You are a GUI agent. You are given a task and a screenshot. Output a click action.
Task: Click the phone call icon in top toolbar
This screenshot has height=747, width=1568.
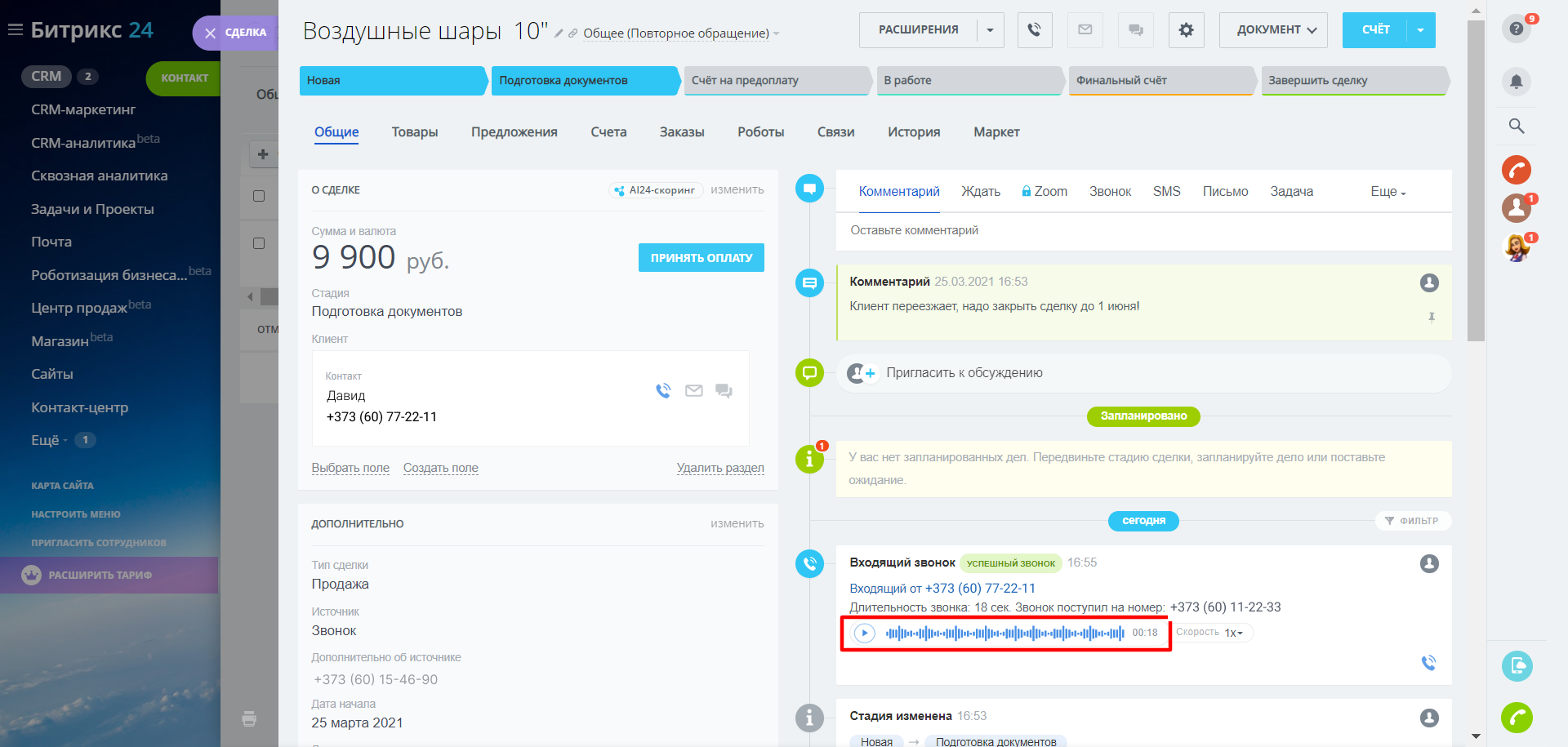tap(1034, 30)
